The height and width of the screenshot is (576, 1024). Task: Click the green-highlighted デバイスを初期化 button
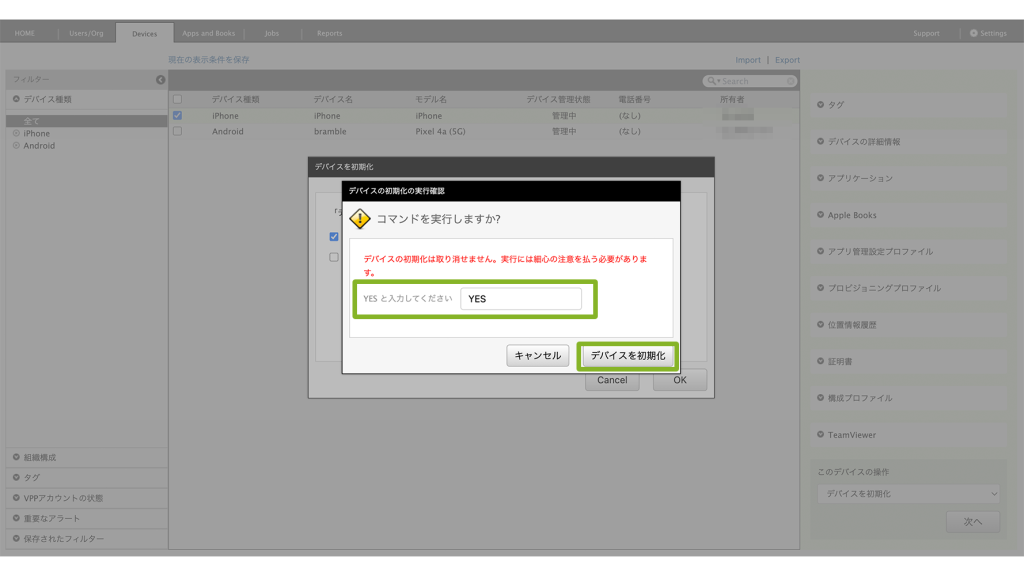coord(628,355)
